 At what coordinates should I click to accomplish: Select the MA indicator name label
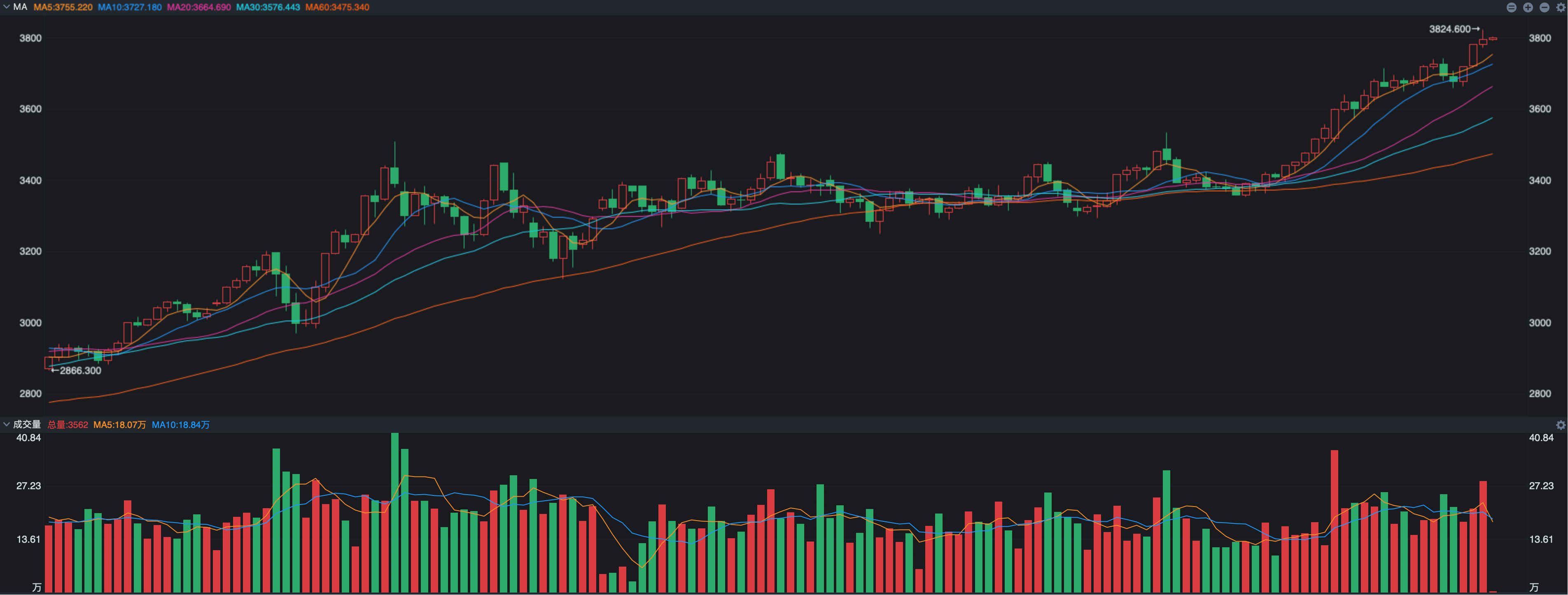coord(20,7)
